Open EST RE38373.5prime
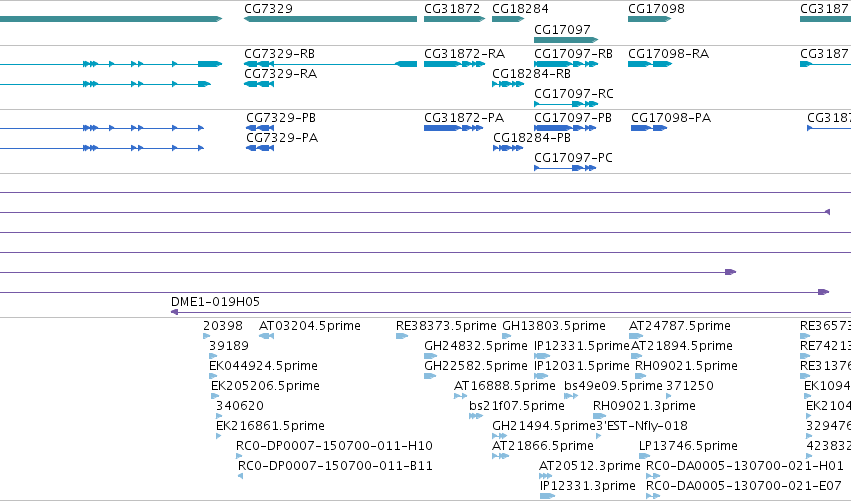 click(446, 326)
